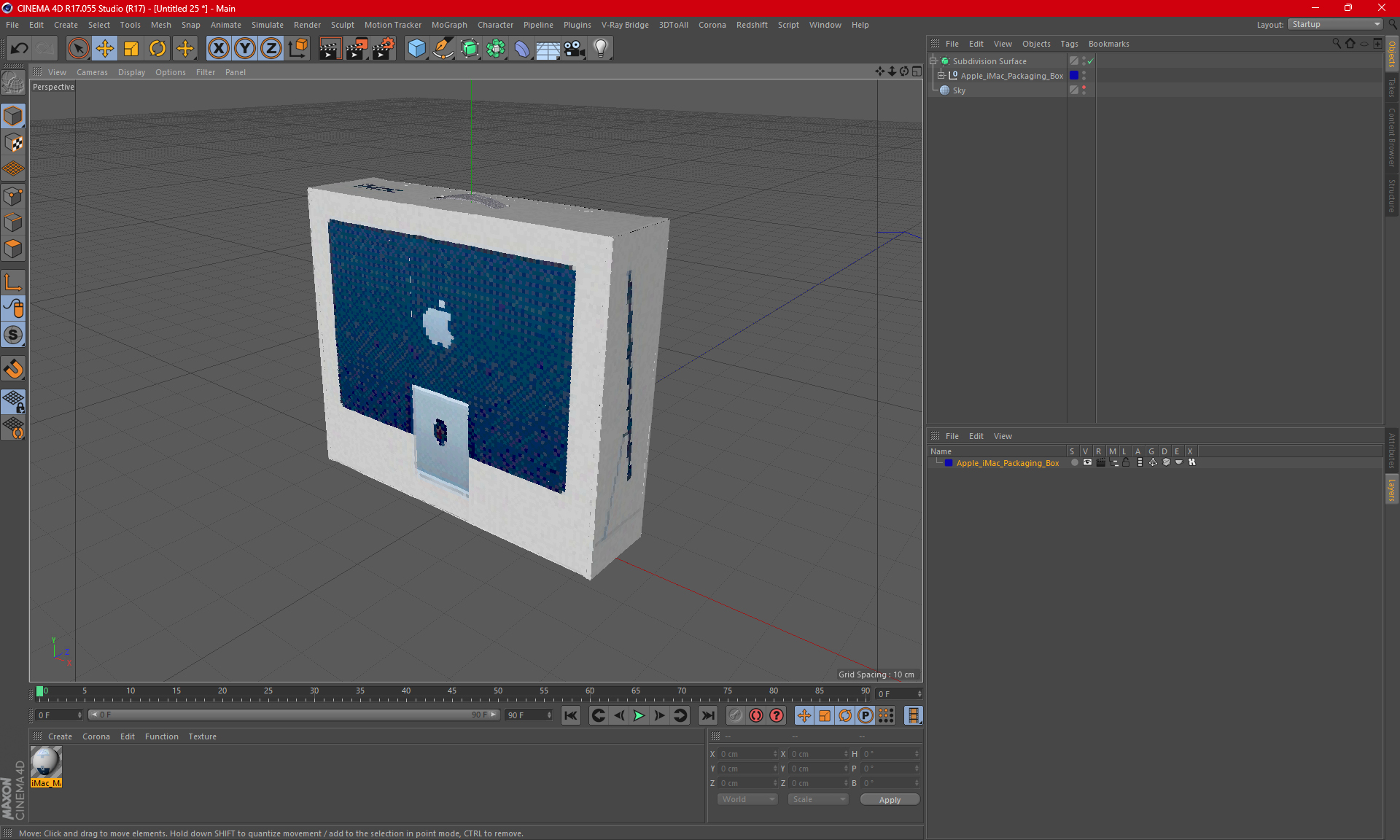Image resolution: width=1400 pixels, height=840 pixels.
Task: Switch to the Layers side tab
Action: click(x=1391, y=490)
